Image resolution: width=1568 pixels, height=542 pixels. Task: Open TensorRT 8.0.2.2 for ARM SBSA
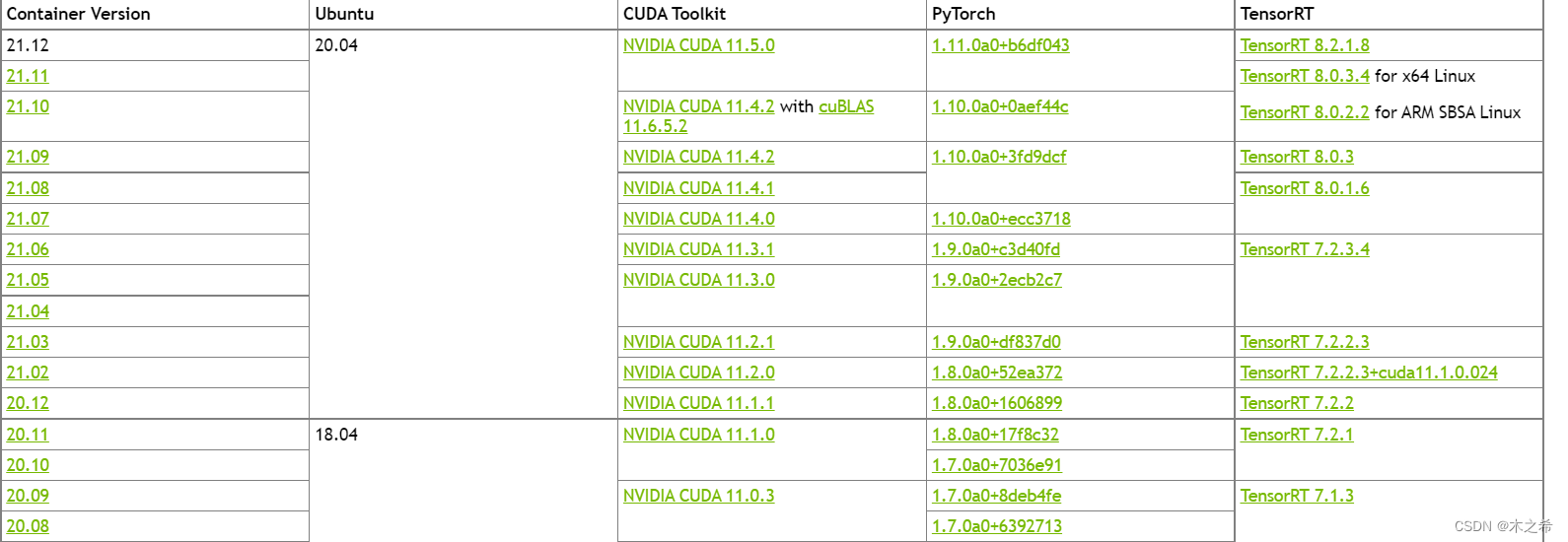[x=1305, y=112]
